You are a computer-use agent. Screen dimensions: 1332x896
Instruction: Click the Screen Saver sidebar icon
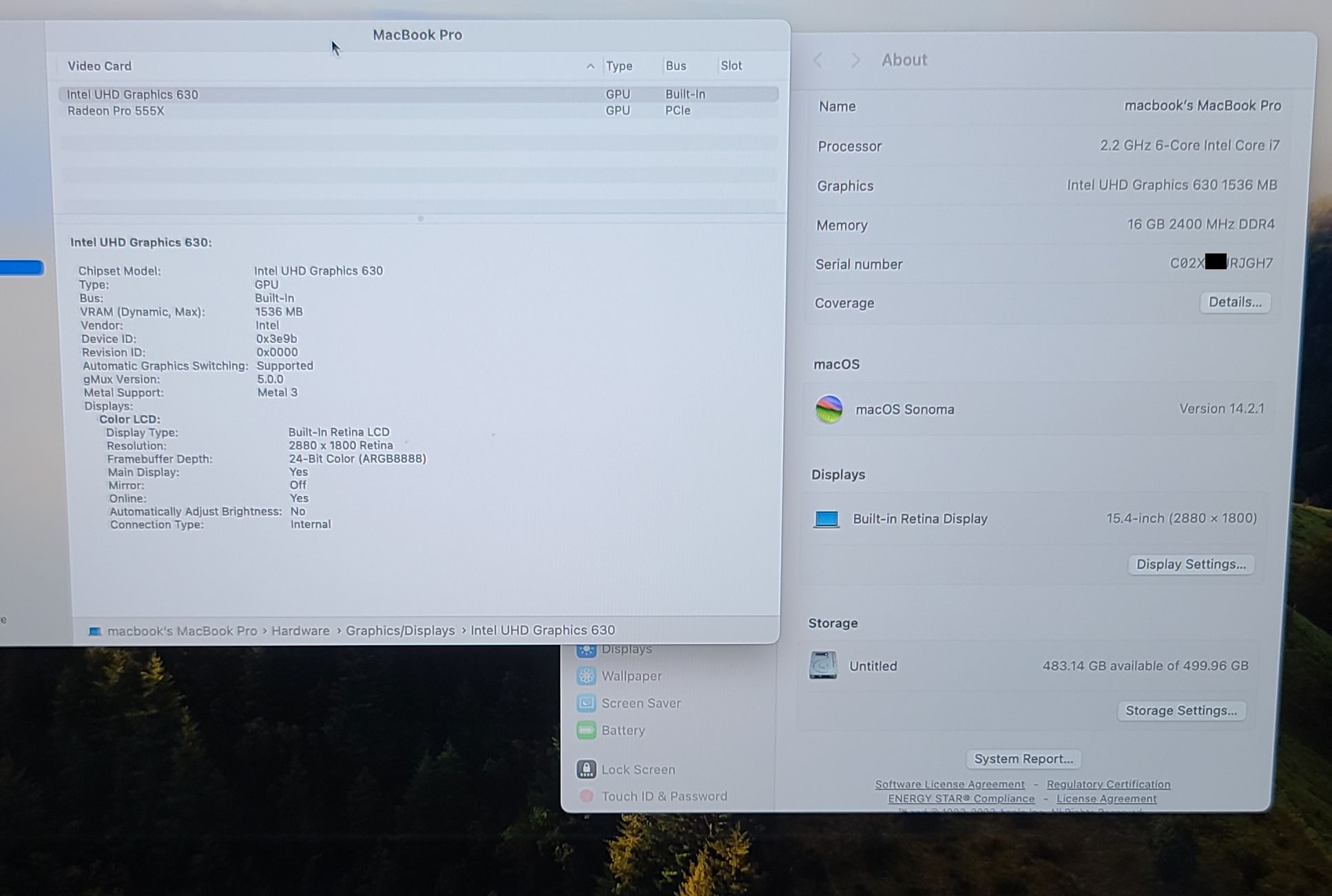(586, 703)
